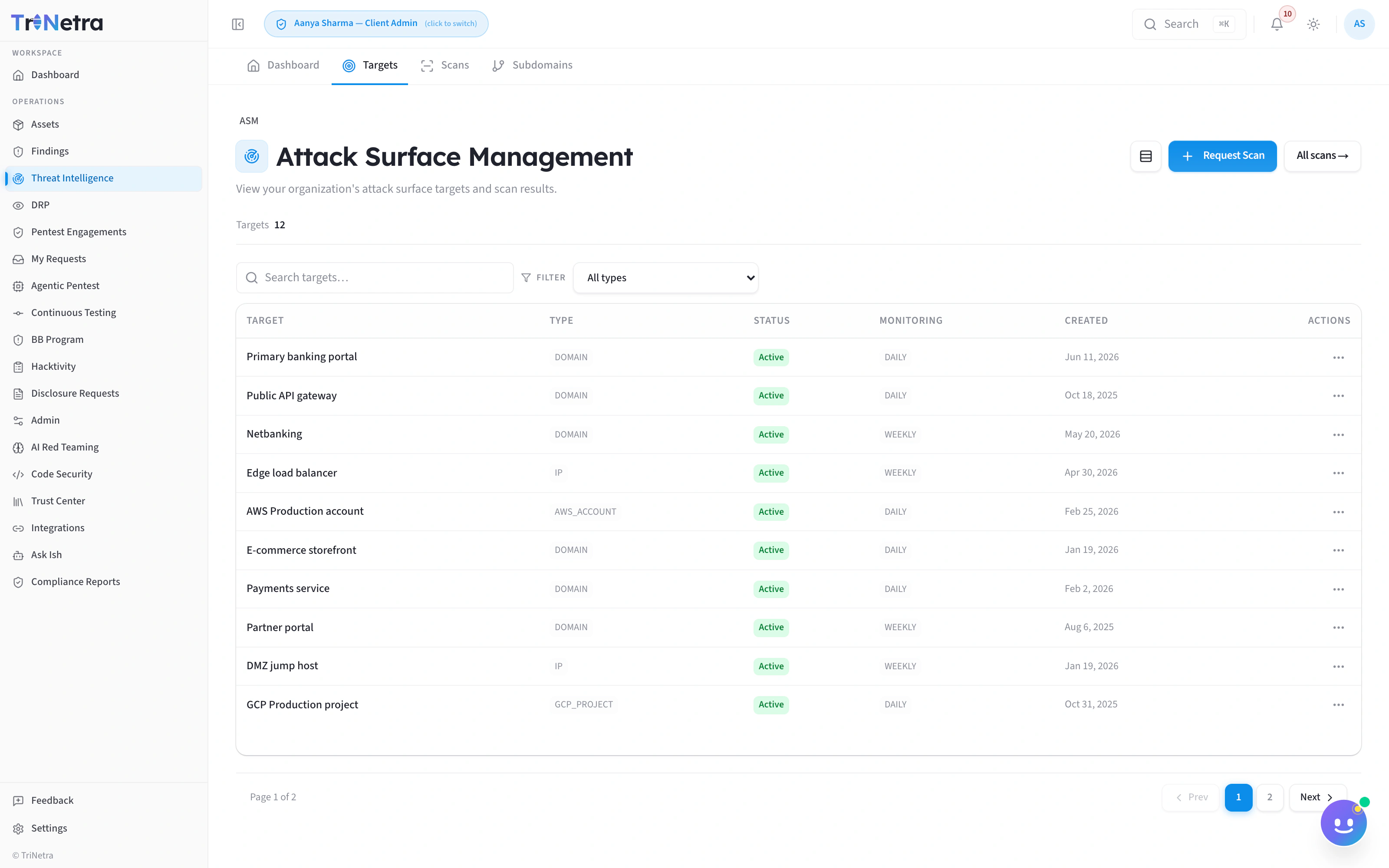Open Settings in the sidebar

103,829
